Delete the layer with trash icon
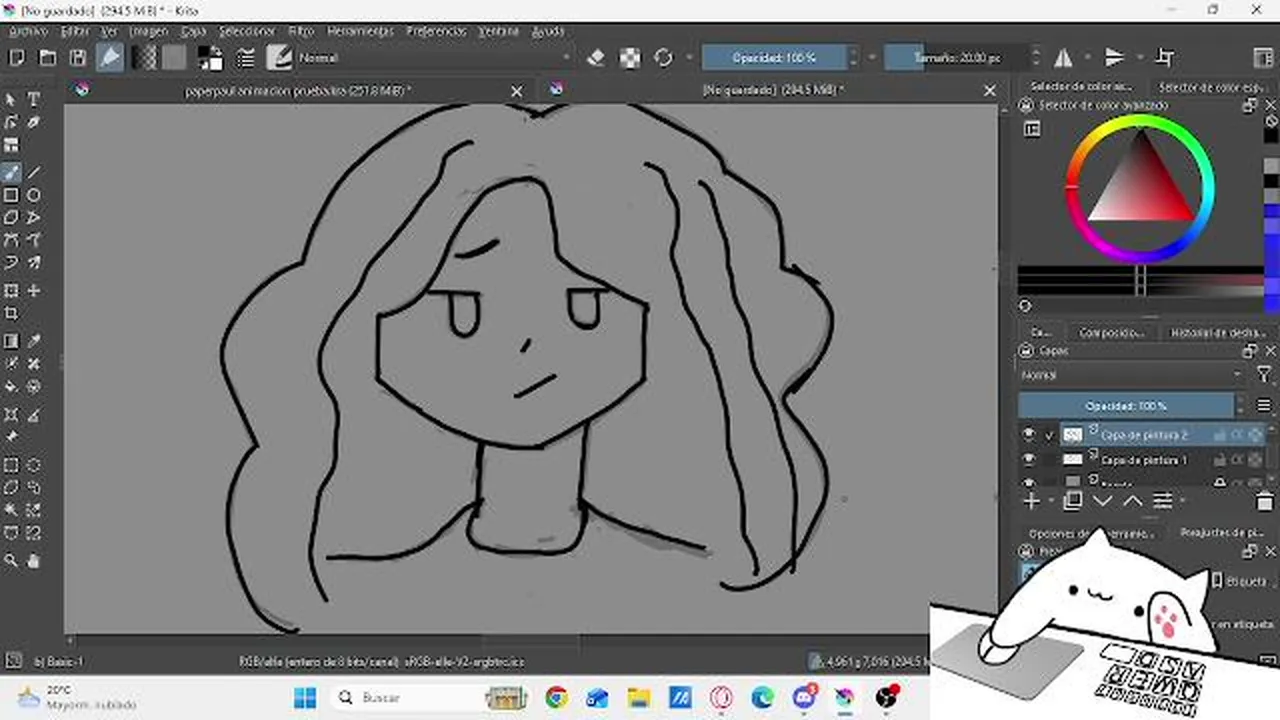The height and width of the screenshot is (720, 1280). coord(1264,500)
